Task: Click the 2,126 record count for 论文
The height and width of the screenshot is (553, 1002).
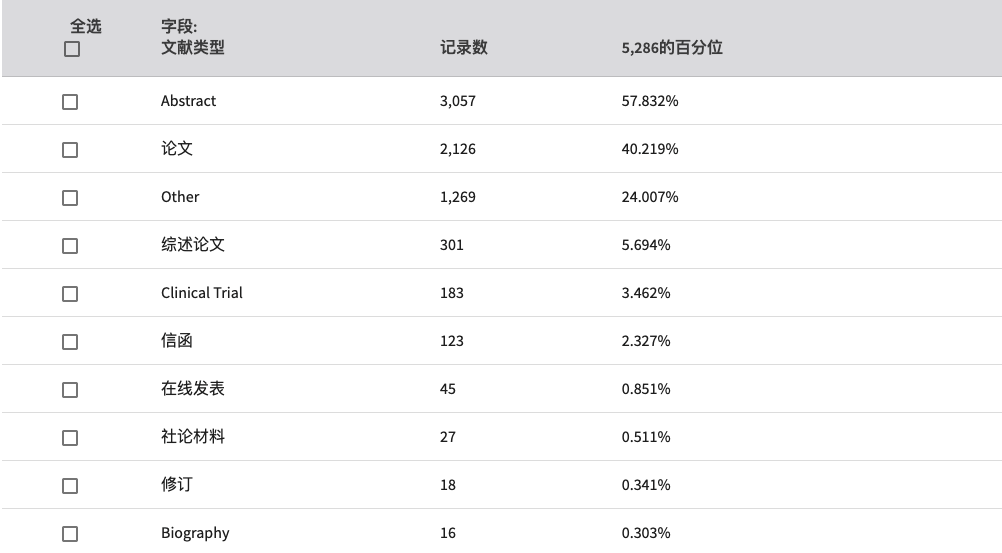Action: point(458,149)
